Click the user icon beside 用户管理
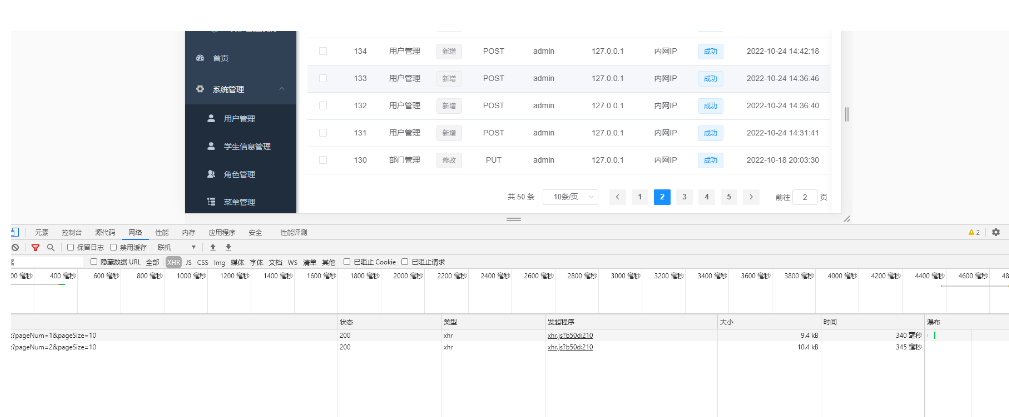Viewport: 1009px width, 417px height. pos(210,118)
